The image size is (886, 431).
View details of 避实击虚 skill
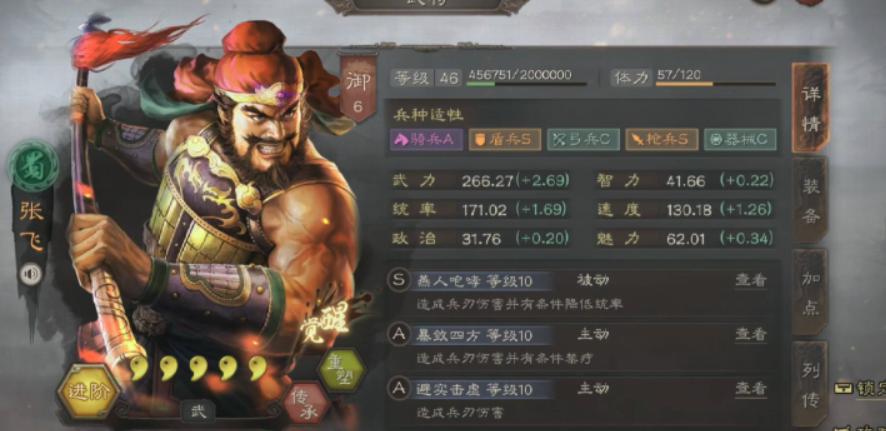(x=750, y=389)
